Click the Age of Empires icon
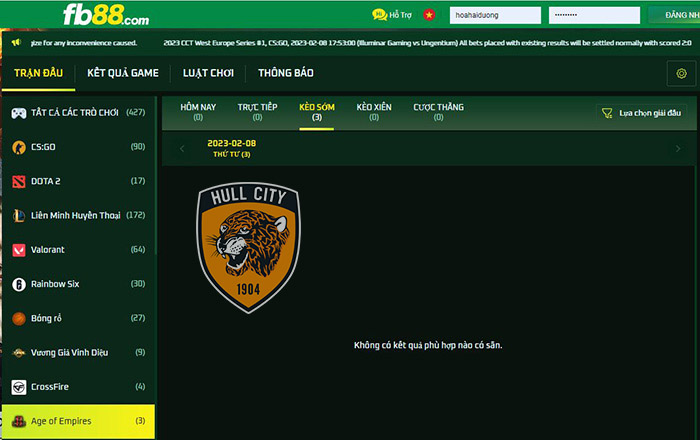 (x=19, y=421)
